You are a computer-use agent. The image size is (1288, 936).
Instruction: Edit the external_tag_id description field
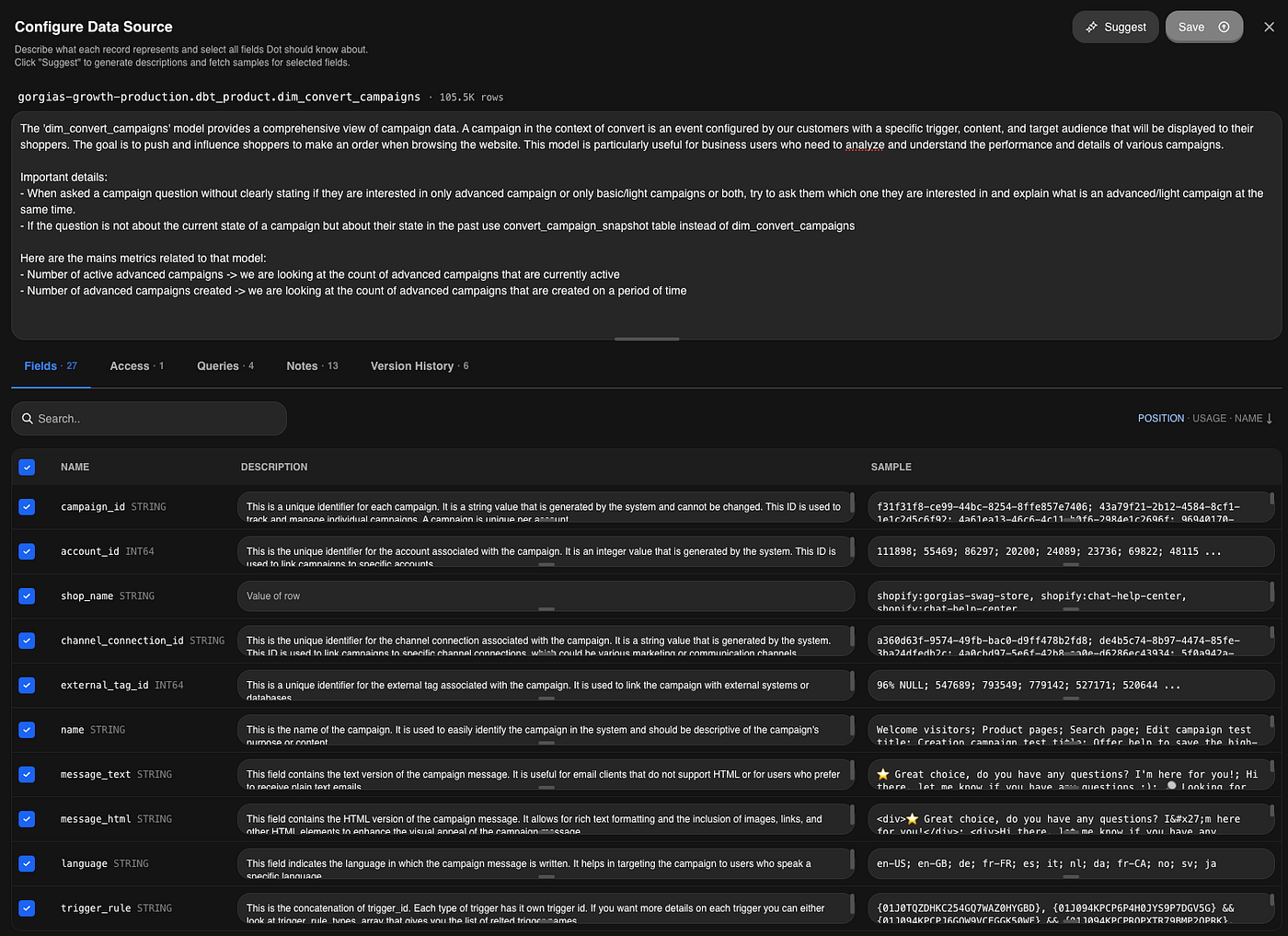pyautogui.click(x=546, y=686)
